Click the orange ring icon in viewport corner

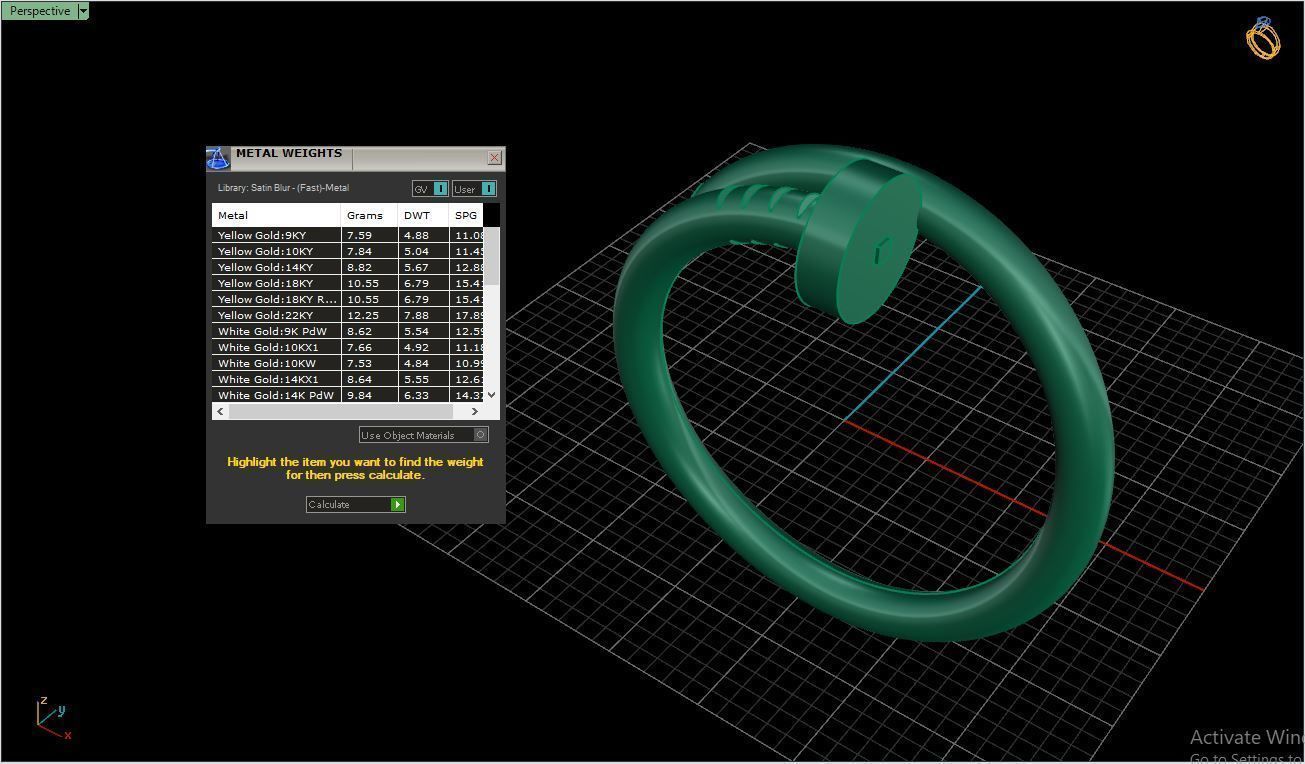point(1263,38)
